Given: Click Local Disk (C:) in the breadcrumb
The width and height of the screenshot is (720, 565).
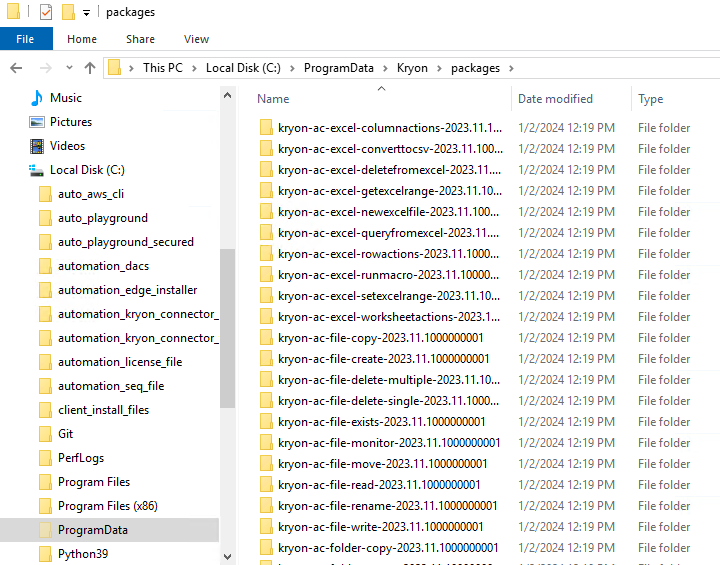Looking at the screenshot, I should tap(243, 68).
